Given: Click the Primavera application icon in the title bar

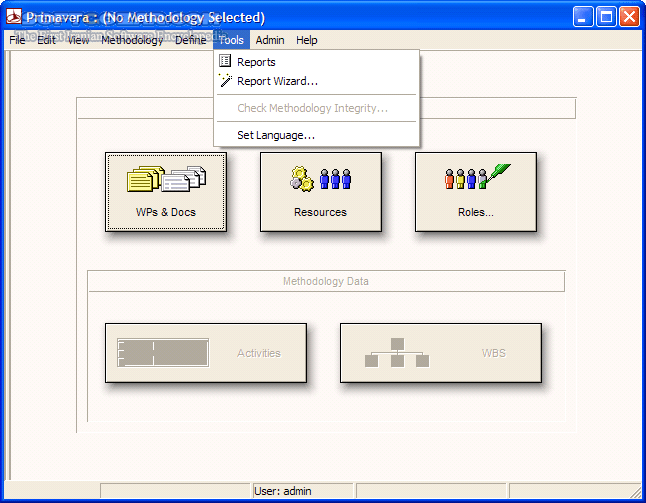Looking at the screenshot, I should [14, 17].
